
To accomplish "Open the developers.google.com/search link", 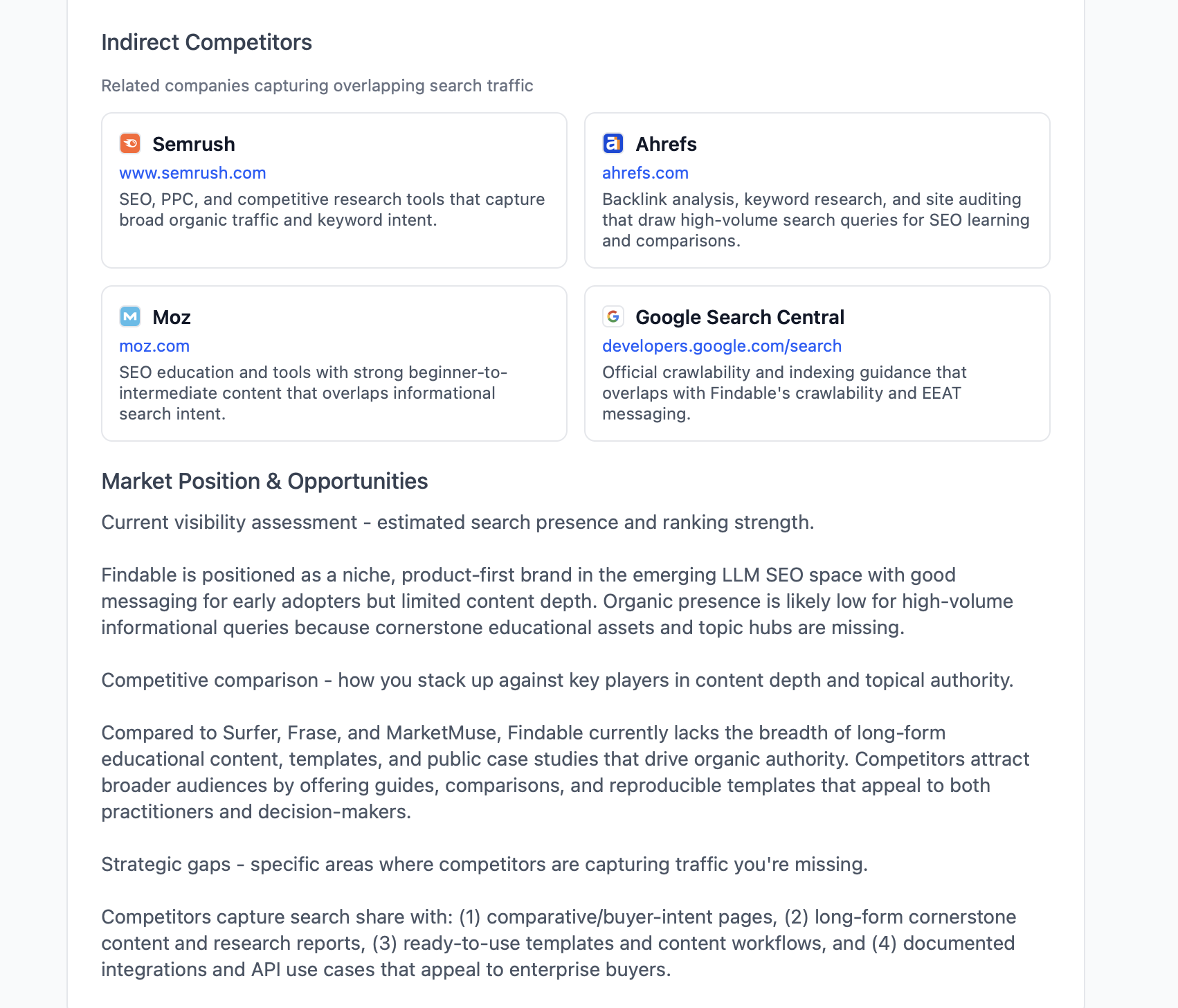I will [722, 346].
